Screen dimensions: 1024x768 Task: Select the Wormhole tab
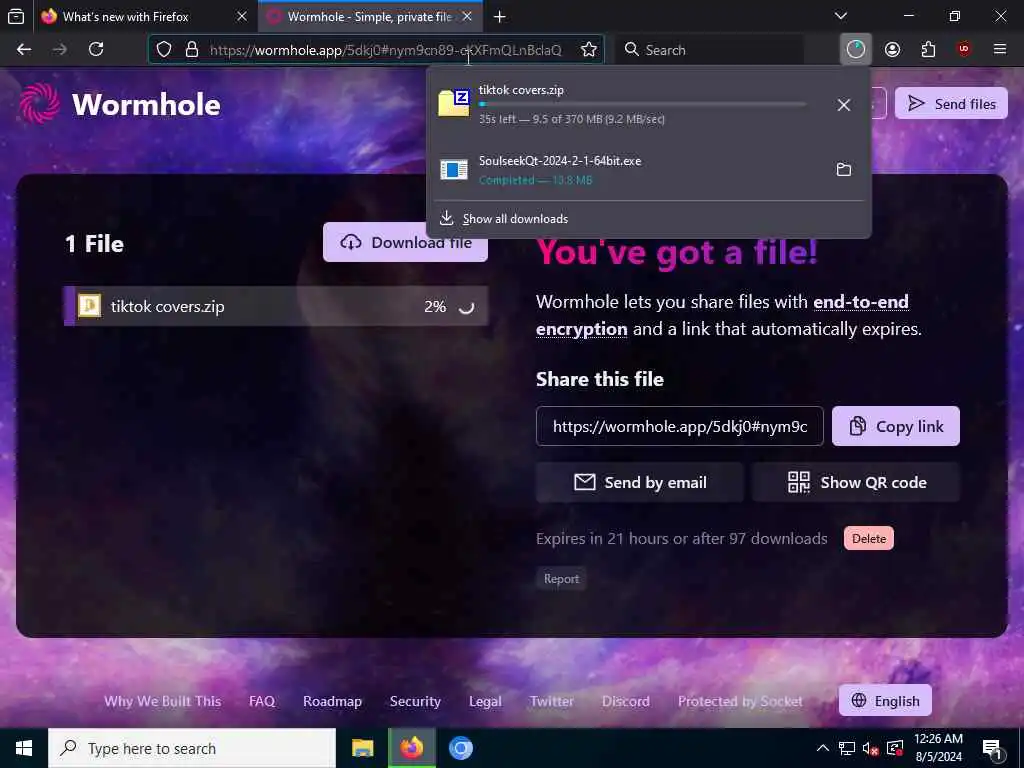[370, 16]
